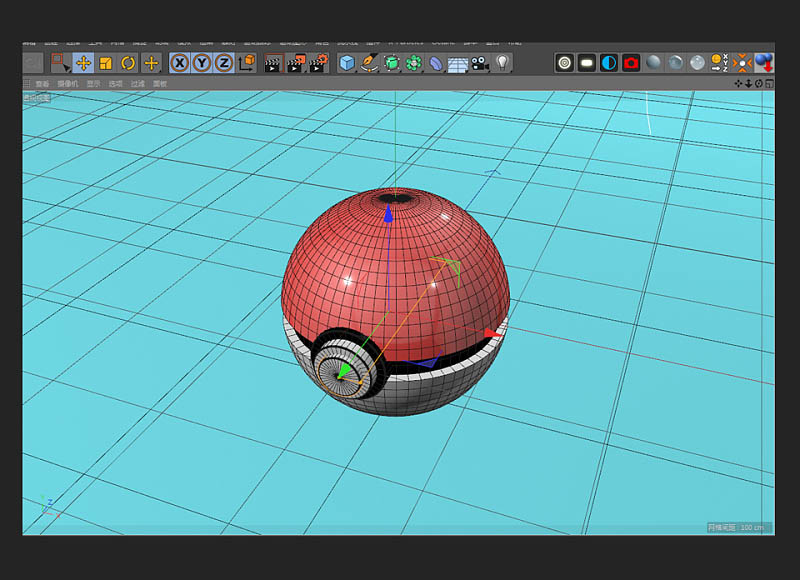Switch the coordinate system mode
The height and width of the screenshot is (580, 800).
tap(246, 63)
